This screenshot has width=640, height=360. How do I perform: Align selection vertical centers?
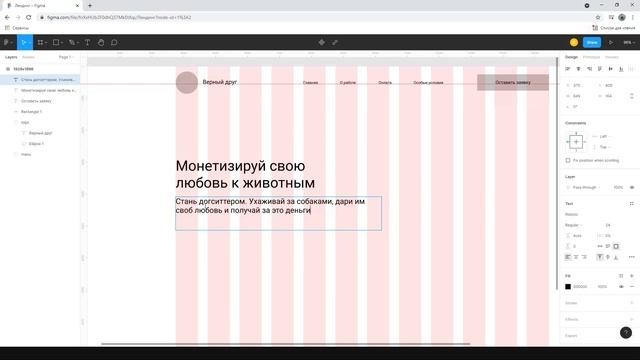611,69
